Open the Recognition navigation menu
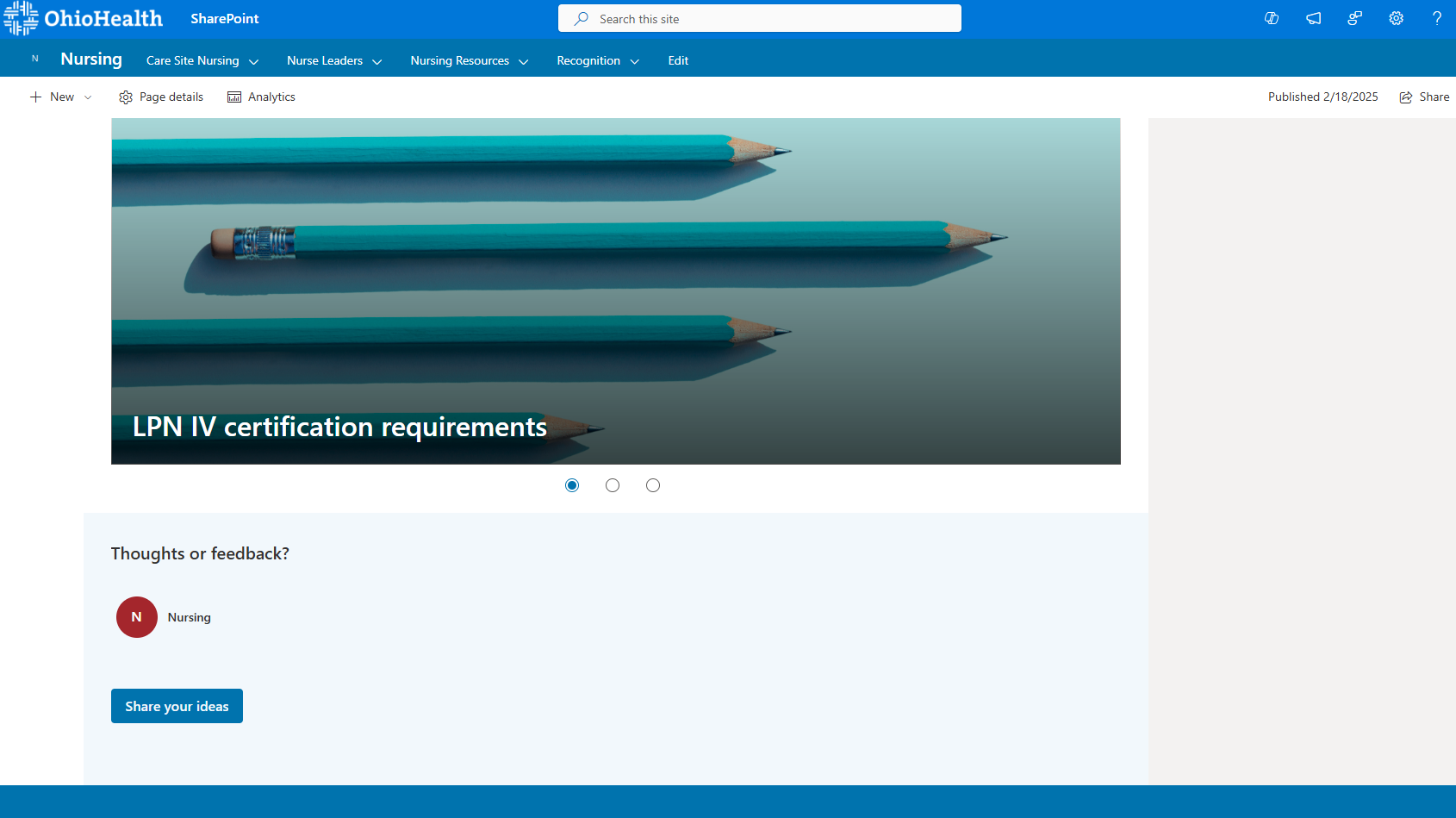 point(597,61)
